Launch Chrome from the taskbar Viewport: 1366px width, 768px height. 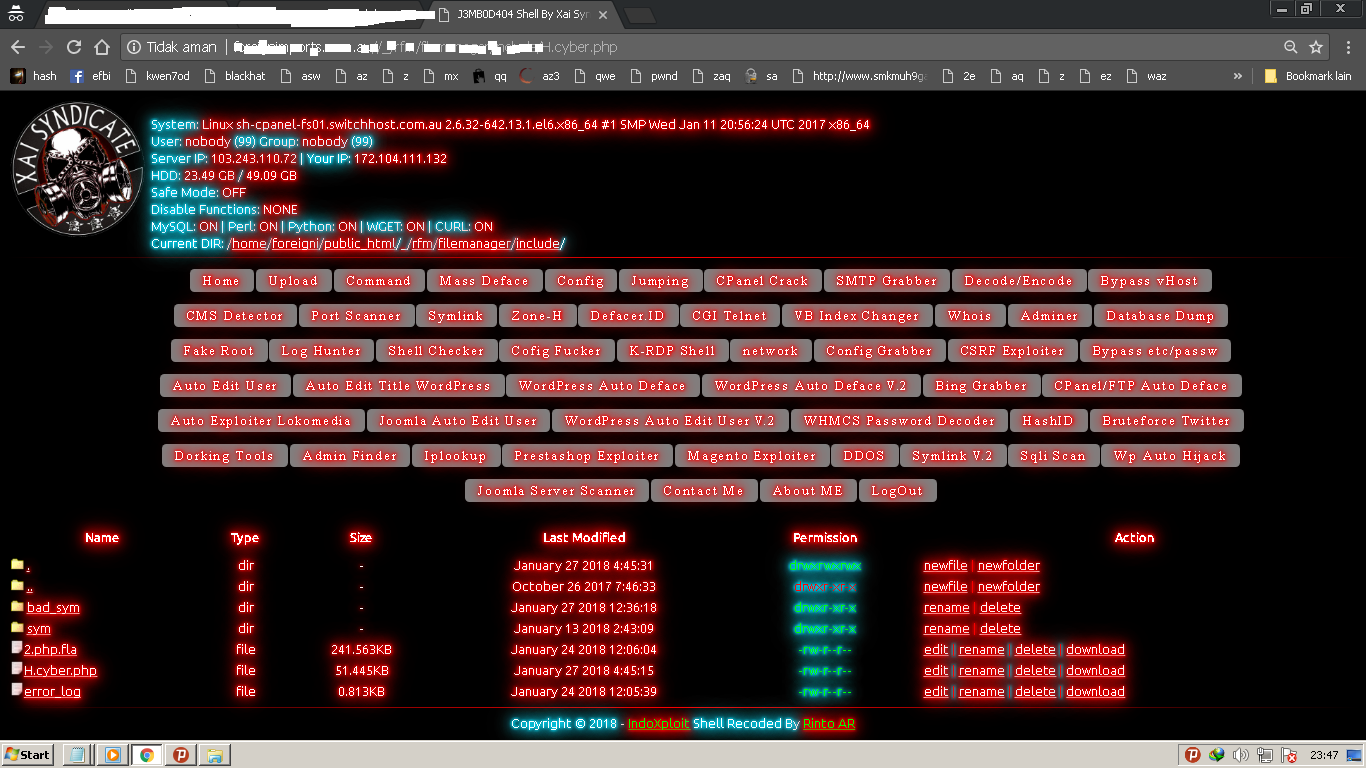[x=146, y=755]
